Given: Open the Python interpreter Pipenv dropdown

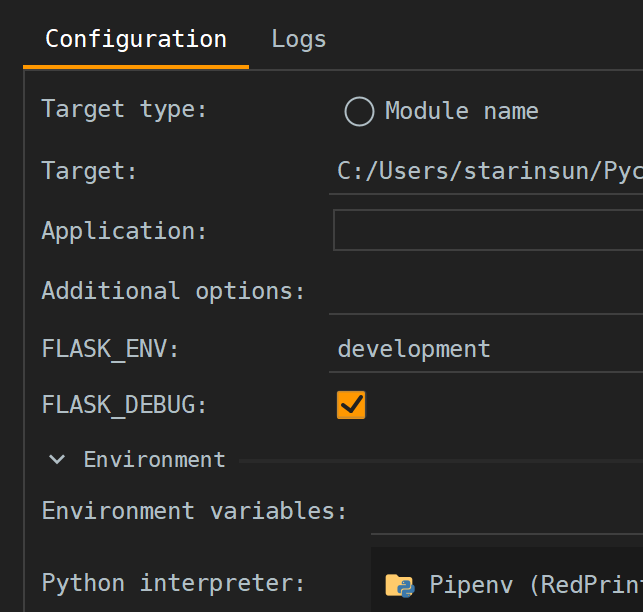Looking at the screenshot, I should tap(510, 585).
